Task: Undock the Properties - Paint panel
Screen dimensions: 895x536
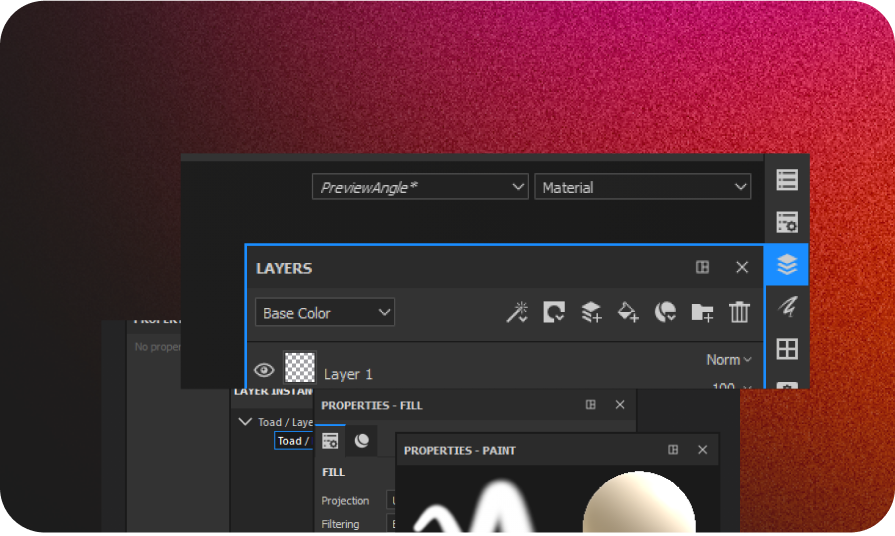Action: pos(673,450)
